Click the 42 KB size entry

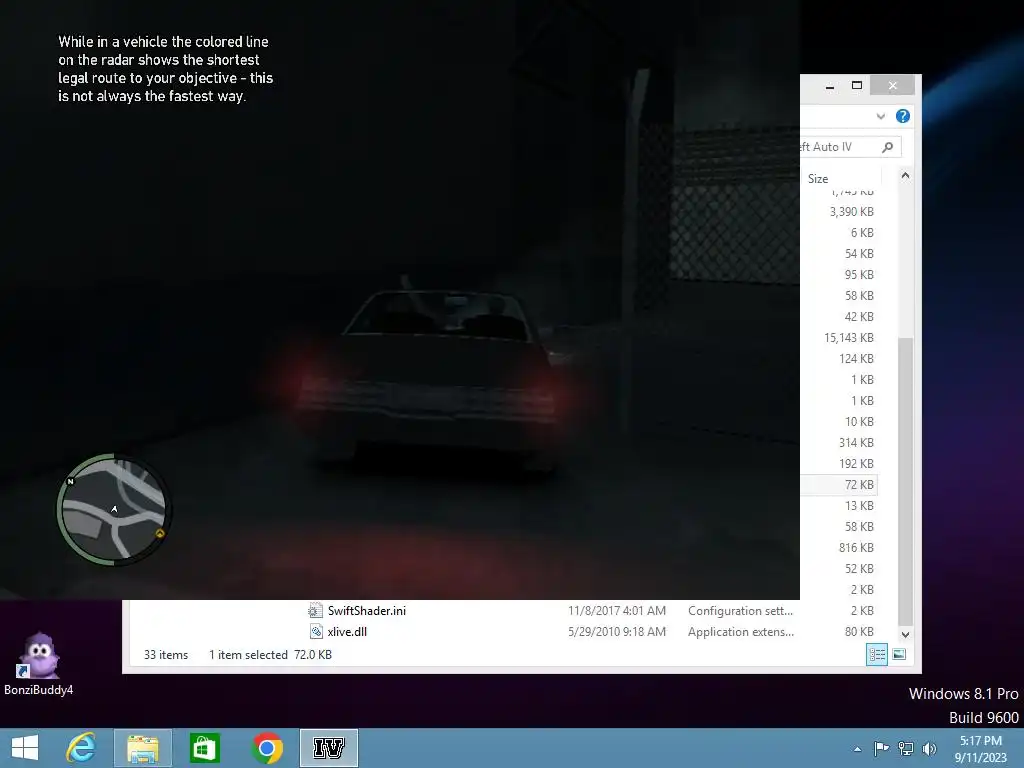[x=859, y=317]
